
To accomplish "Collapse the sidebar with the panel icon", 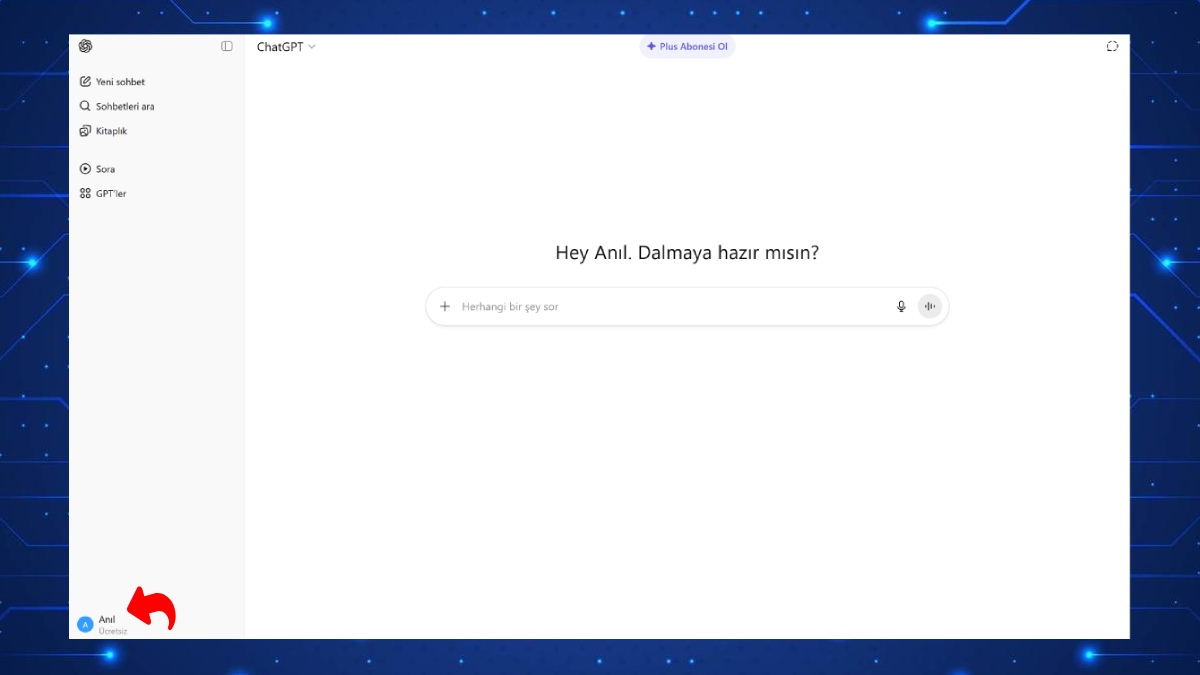I will 227,46.
